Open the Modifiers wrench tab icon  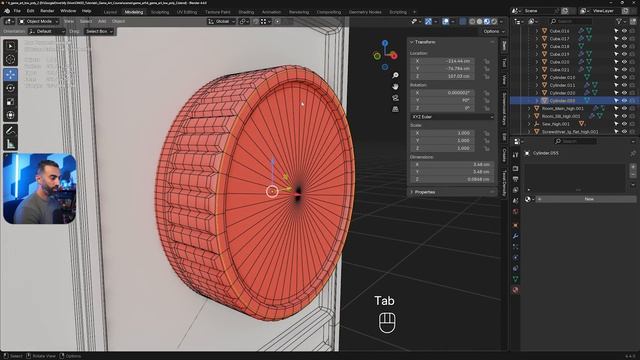[516, 236]
